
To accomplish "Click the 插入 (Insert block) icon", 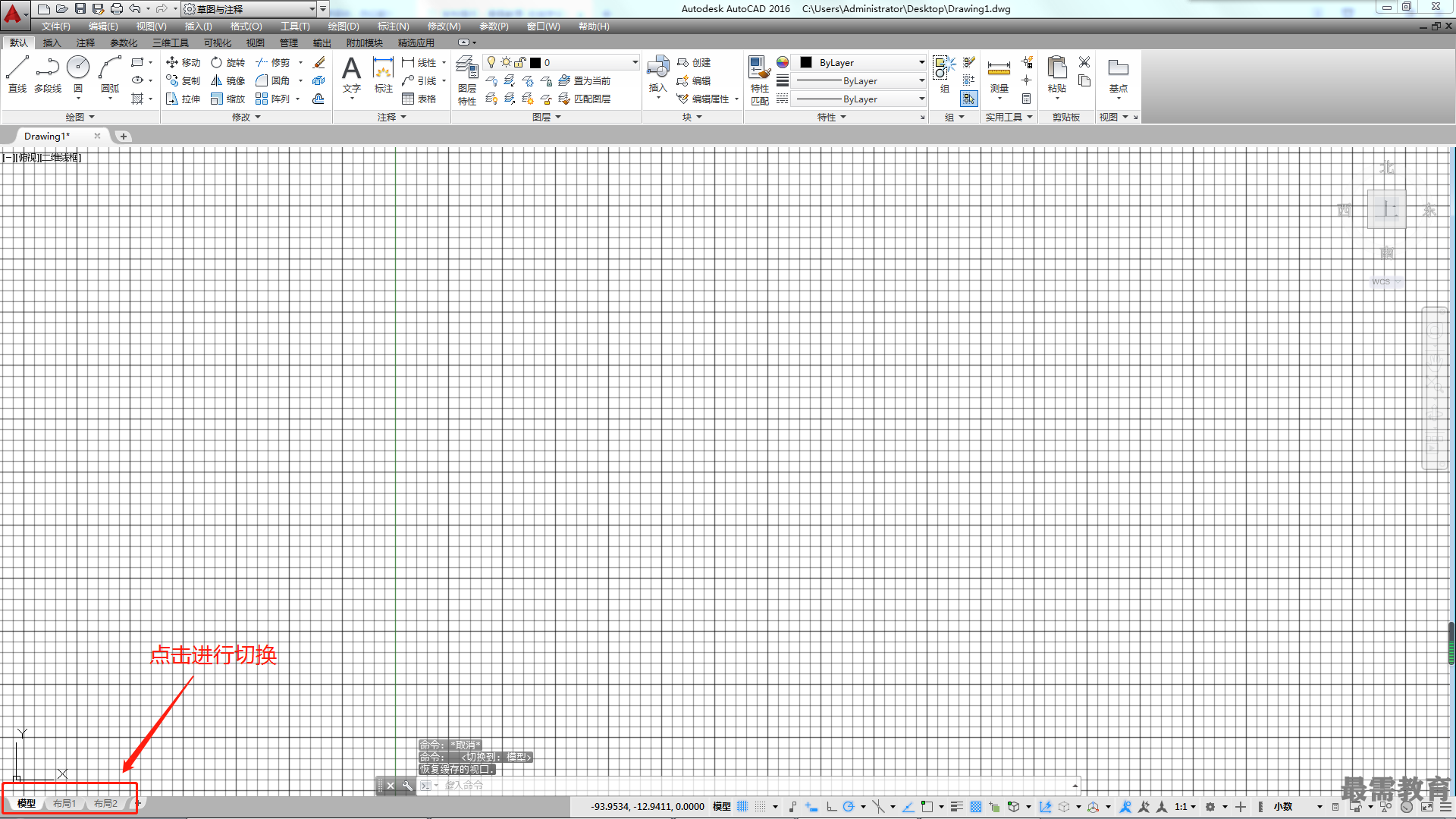I will coord(657,74).
